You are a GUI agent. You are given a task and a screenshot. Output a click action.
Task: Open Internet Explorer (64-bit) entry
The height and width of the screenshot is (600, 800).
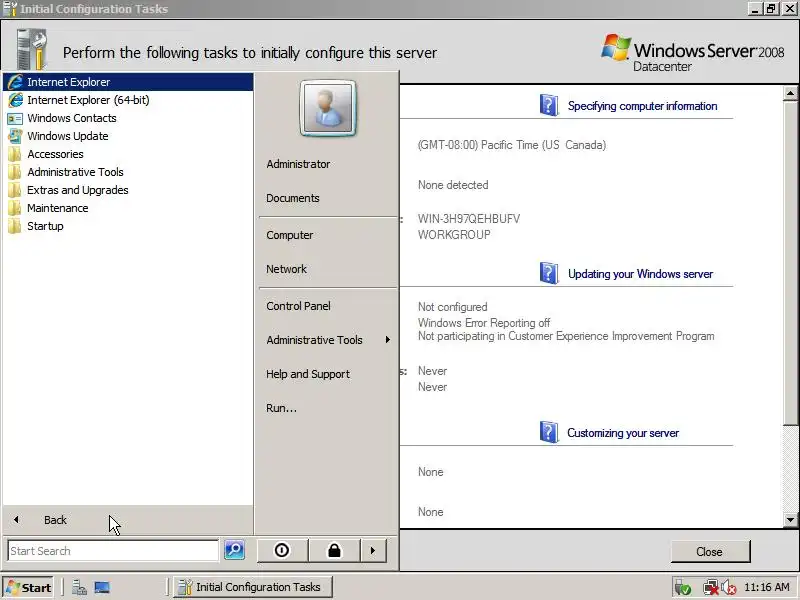coord(128,100)
